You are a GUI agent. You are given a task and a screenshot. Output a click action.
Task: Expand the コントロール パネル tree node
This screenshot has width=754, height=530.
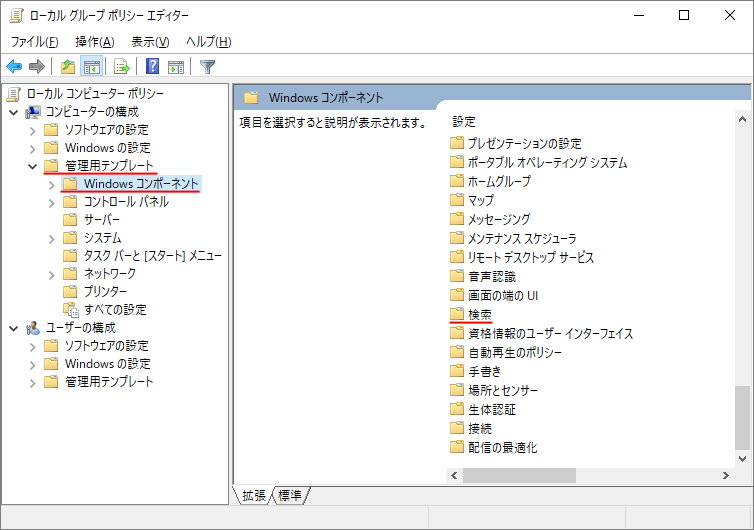pyautogui.click(x=52, y=202)
